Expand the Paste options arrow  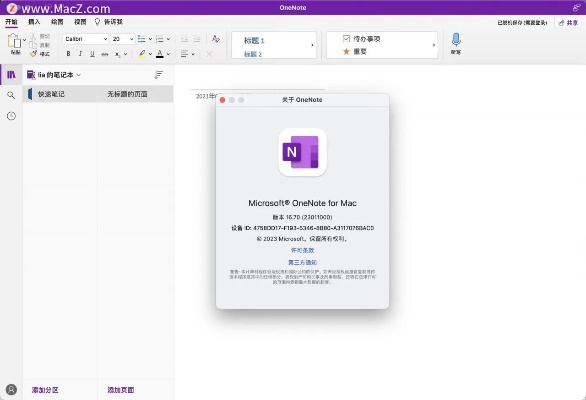[x=25, y=40]
